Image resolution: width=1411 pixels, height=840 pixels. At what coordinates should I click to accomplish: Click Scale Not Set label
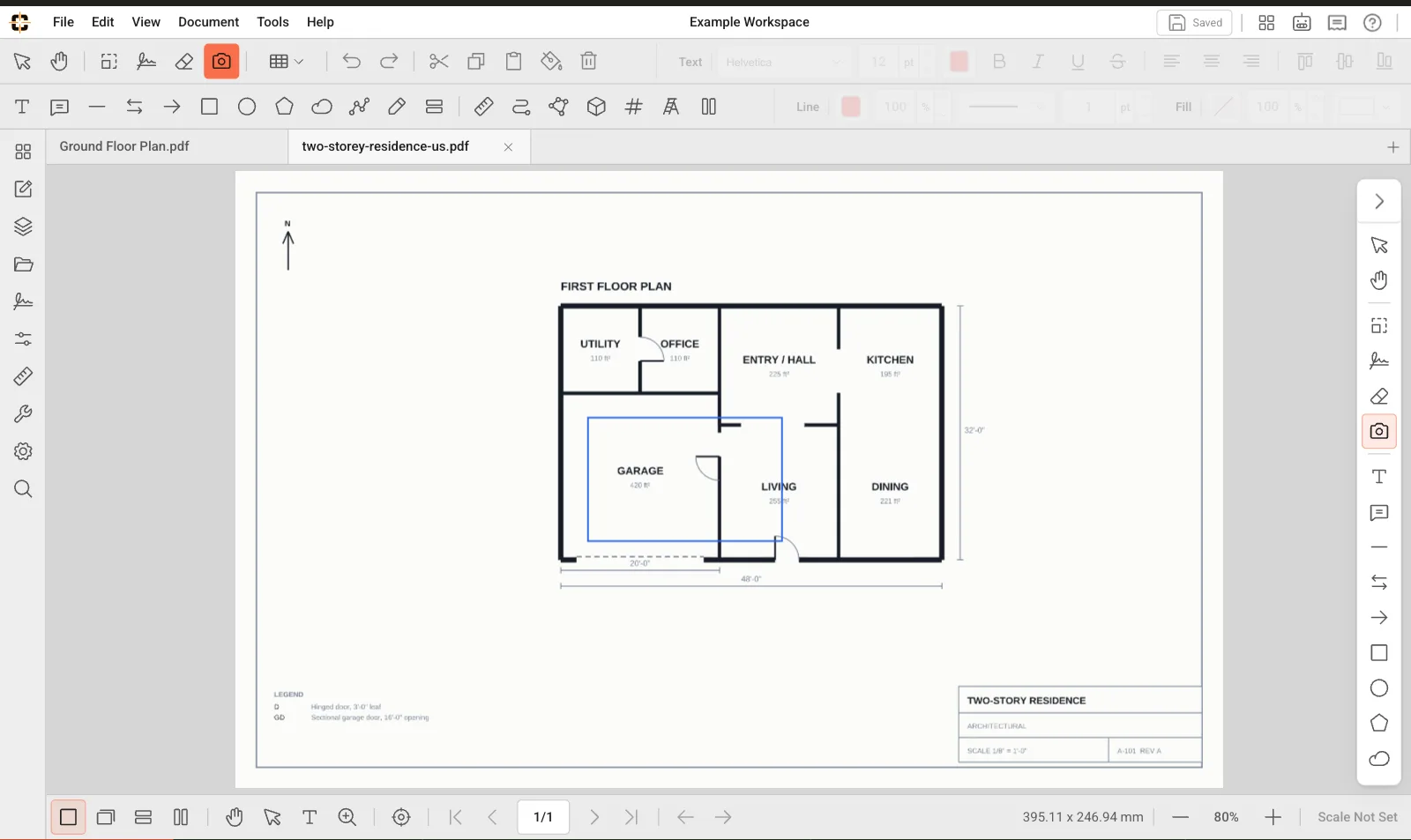click(x=1357, y=817)
